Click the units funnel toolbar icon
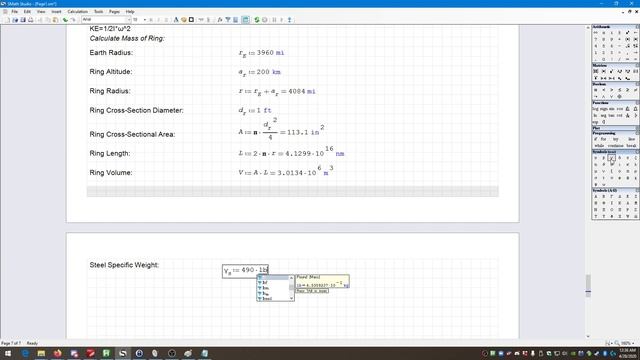 click(x=228, y=20)
